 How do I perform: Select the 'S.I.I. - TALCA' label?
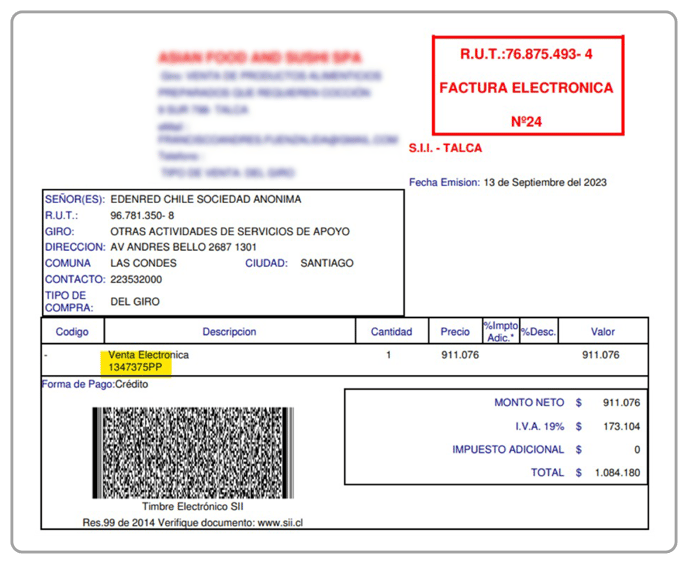pos(445,148)
